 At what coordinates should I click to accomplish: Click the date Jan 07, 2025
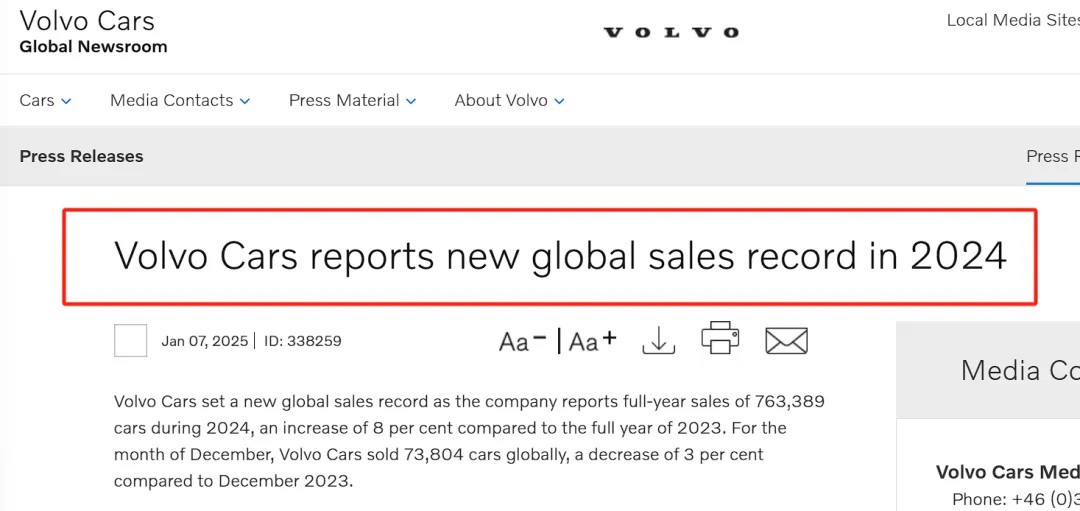(205, 341)
